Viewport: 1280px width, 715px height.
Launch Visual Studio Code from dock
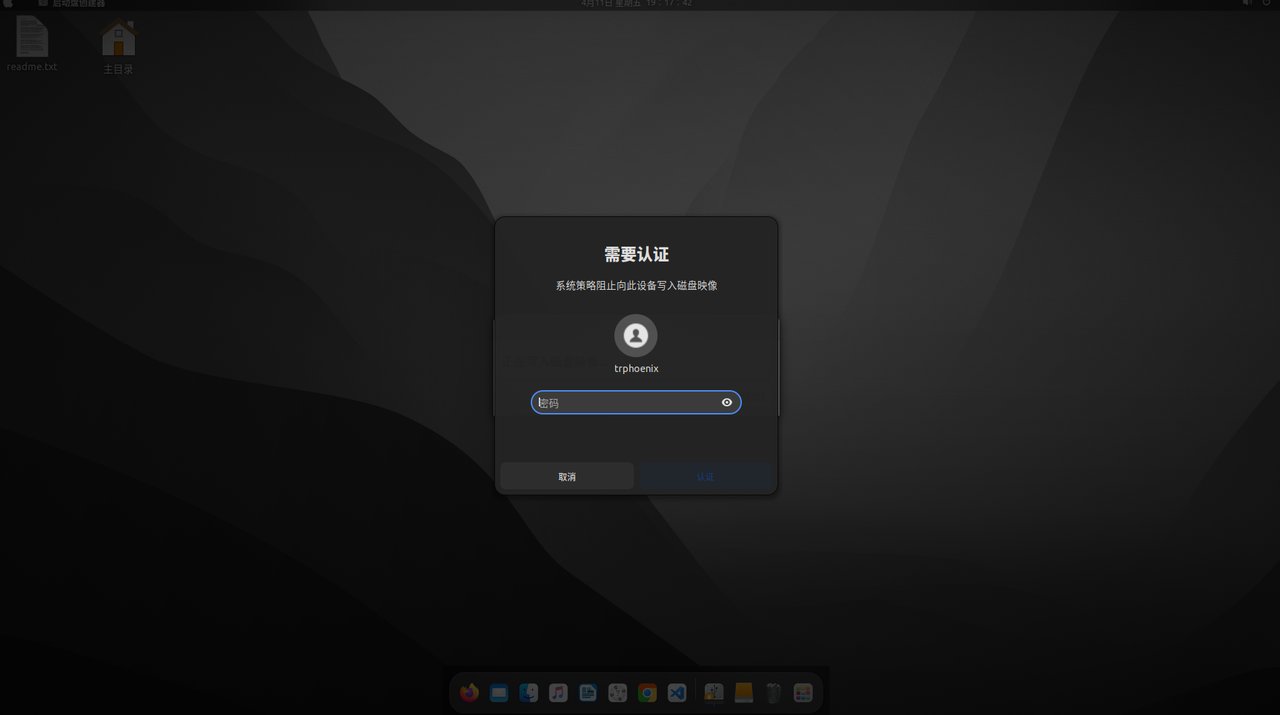(x=677, y=693)
